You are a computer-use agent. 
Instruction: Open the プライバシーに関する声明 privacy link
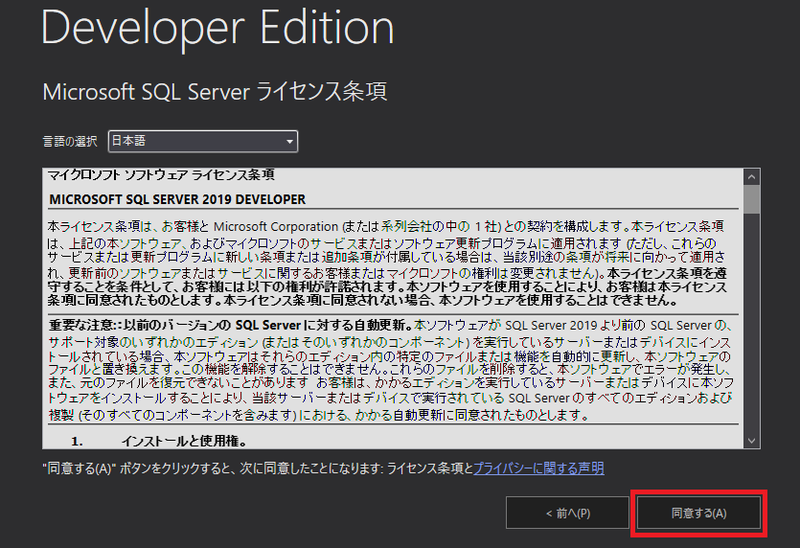pyautogui.click(x=539, y=468)
